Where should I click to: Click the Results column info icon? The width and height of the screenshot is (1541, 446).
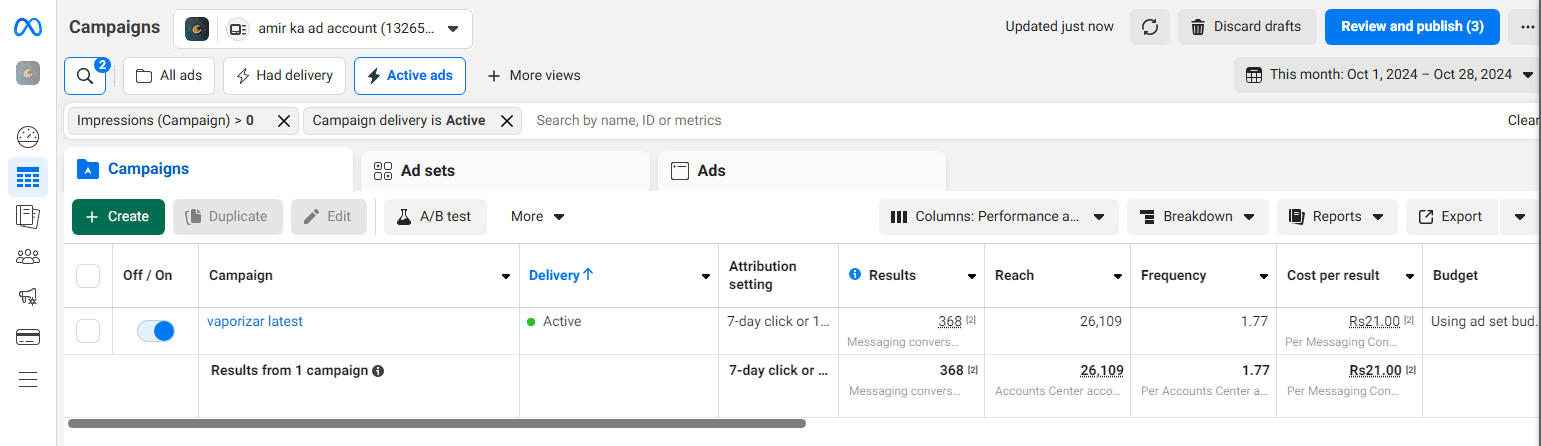pos(854,274)
